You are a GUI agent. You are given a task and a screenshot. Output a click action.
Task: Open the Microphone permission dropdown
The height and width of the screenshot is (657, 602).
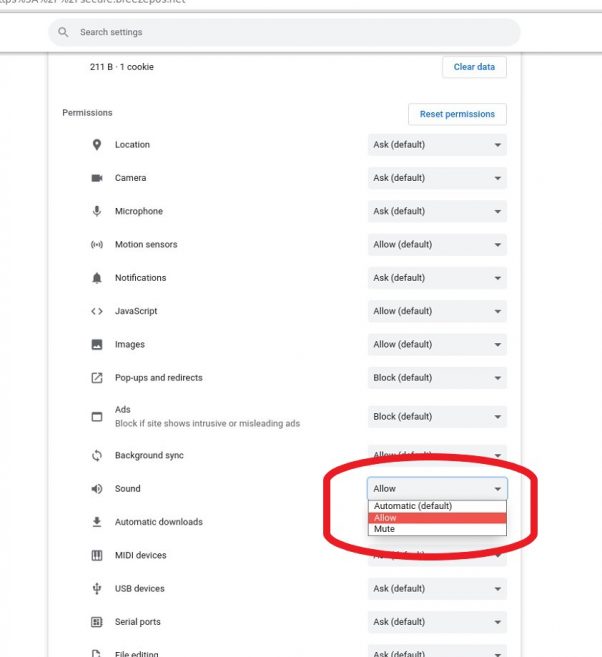tap(437, 211)
